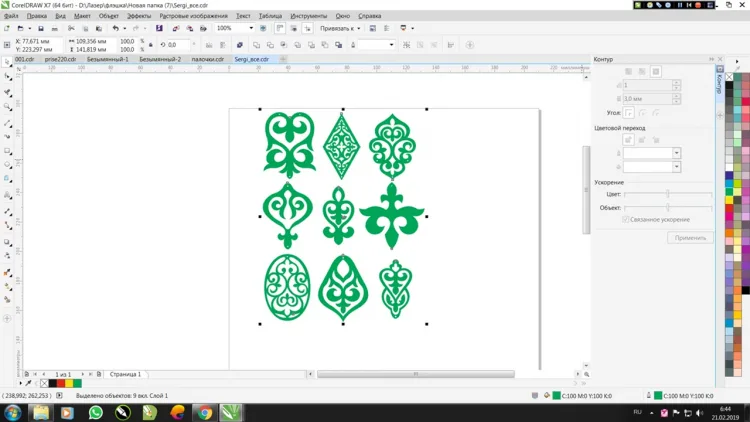The height and width of the screenshot is (422, 750).
Task: Click the Undo arrow icon
Action: (x=115, y=29)
